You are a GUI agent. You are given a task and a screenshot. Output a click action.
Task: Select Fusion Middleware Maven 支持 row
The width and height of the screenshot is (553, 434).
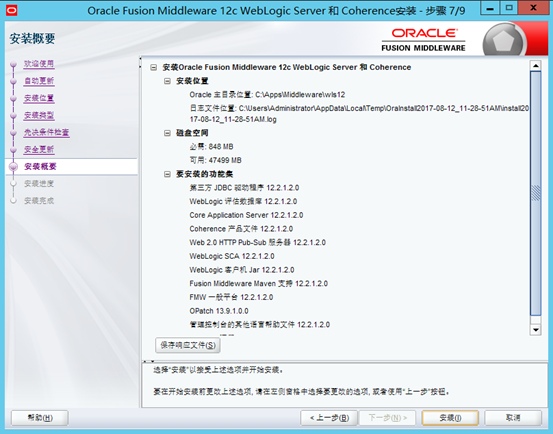coord(259,284)
